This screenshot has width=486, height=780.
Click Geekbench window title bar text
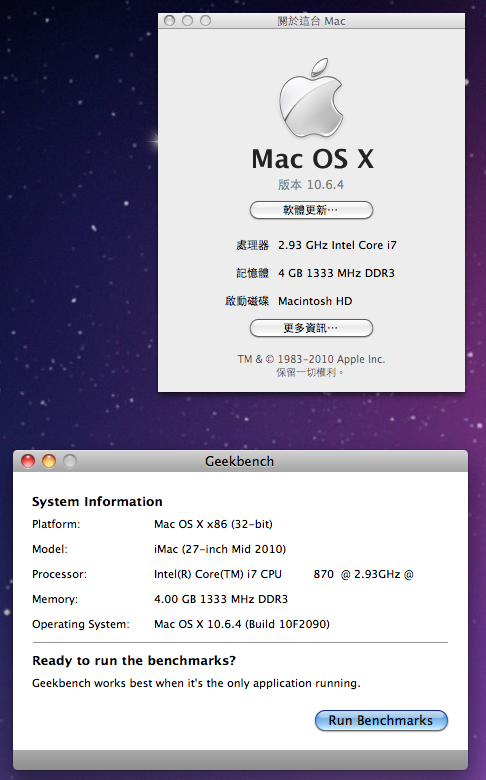pos(239,461)
